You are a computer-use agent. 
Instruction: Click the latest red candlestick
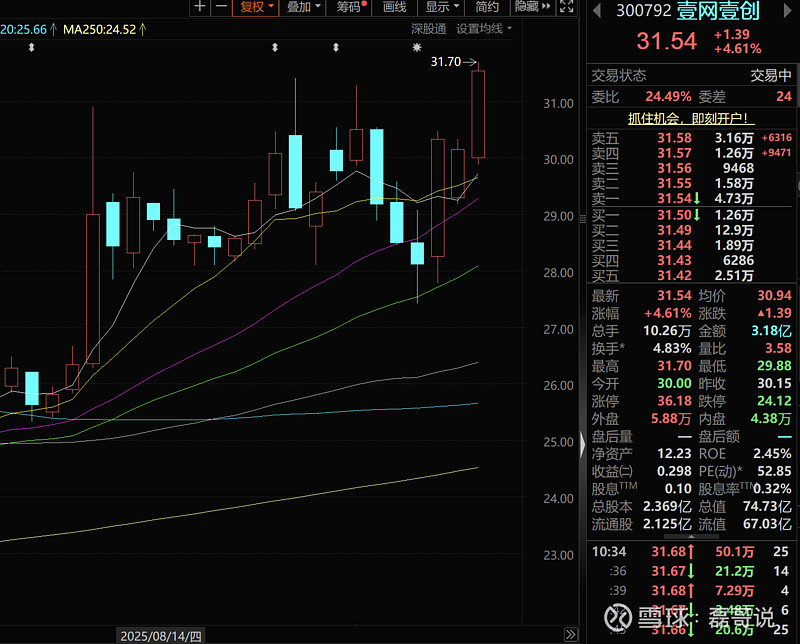(478, 114)
